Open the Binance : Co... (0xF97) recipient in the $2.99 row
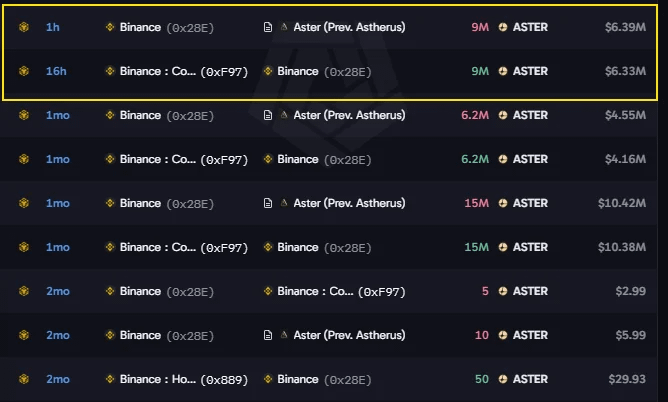The height and width of the screenshot is (402, 668). pyautogui.click(x=341, y=291)
